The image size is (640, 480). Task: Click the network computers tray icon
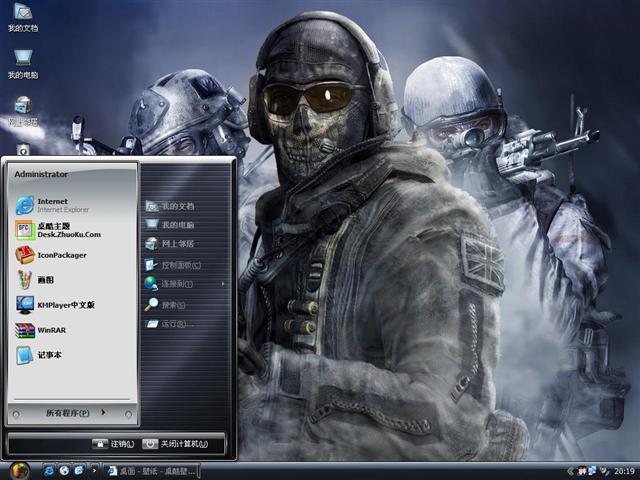592,471
